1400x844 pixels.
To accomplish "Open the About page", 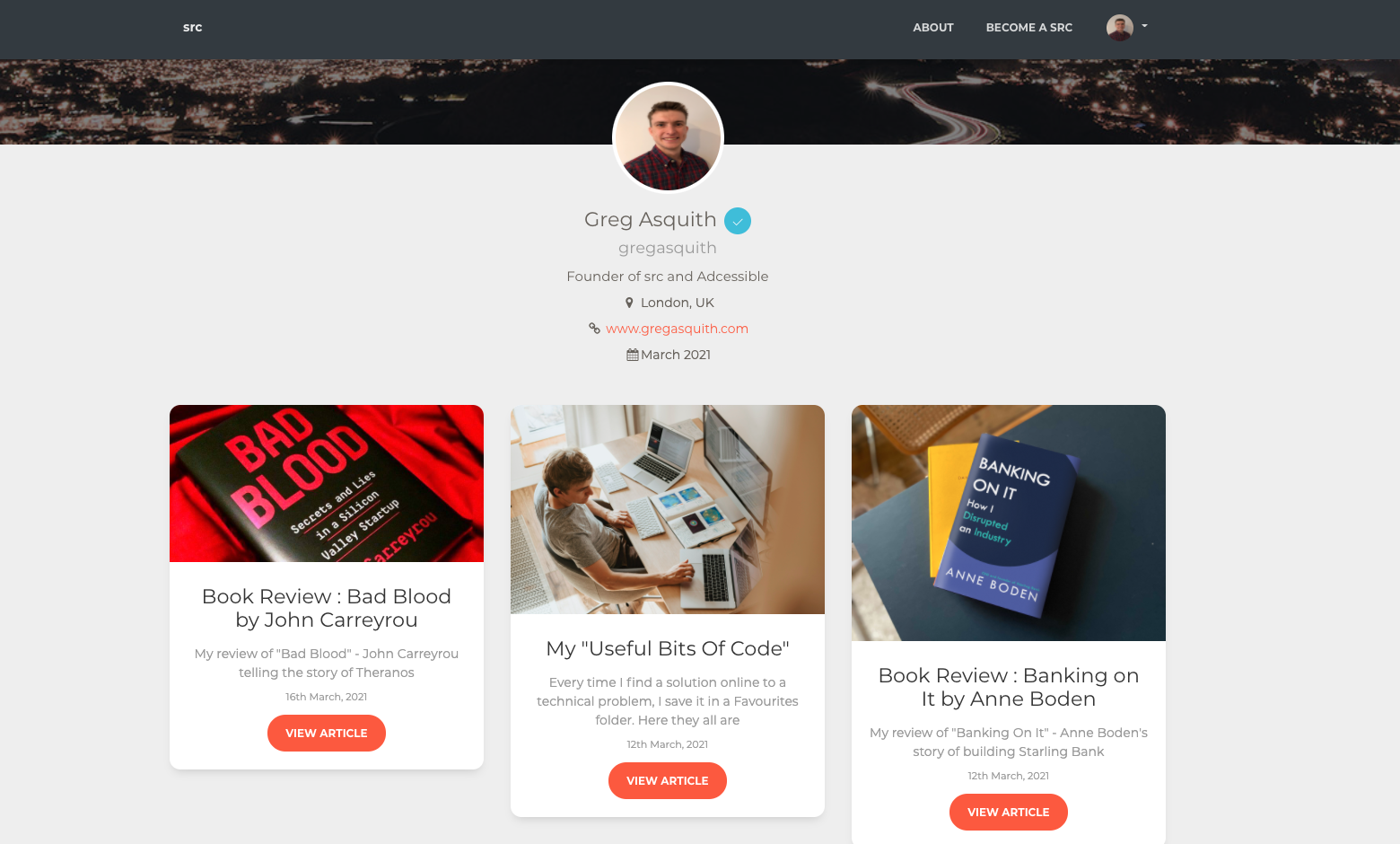I will (x=933, y=28).
